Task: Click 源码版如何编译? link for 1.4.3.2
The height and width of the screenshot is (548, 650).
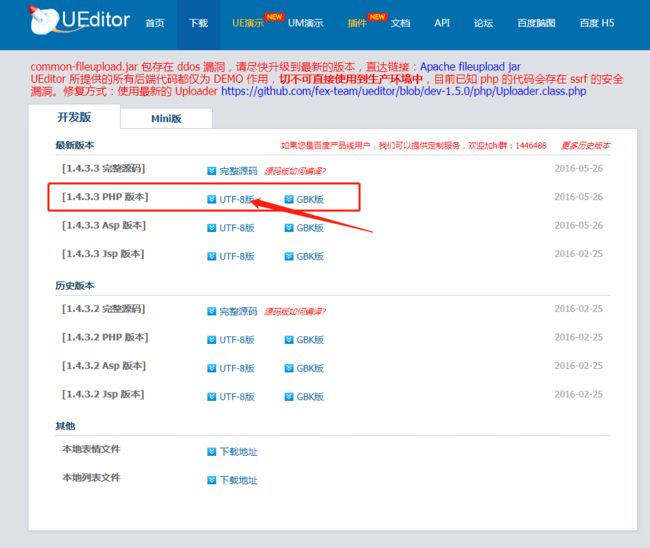Action: [x=295, y=312]
